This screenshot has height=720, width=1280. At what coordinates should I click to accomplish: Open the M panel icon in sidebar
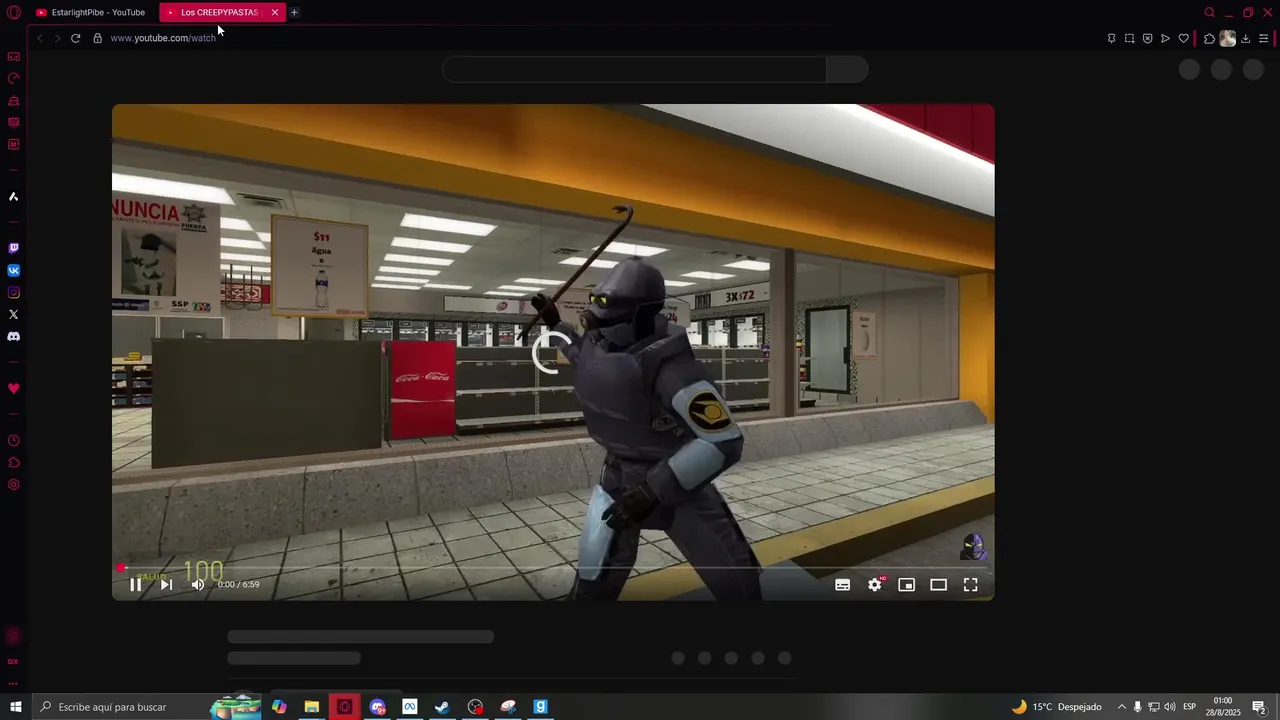pyautogui.click(x=13, y=144)
